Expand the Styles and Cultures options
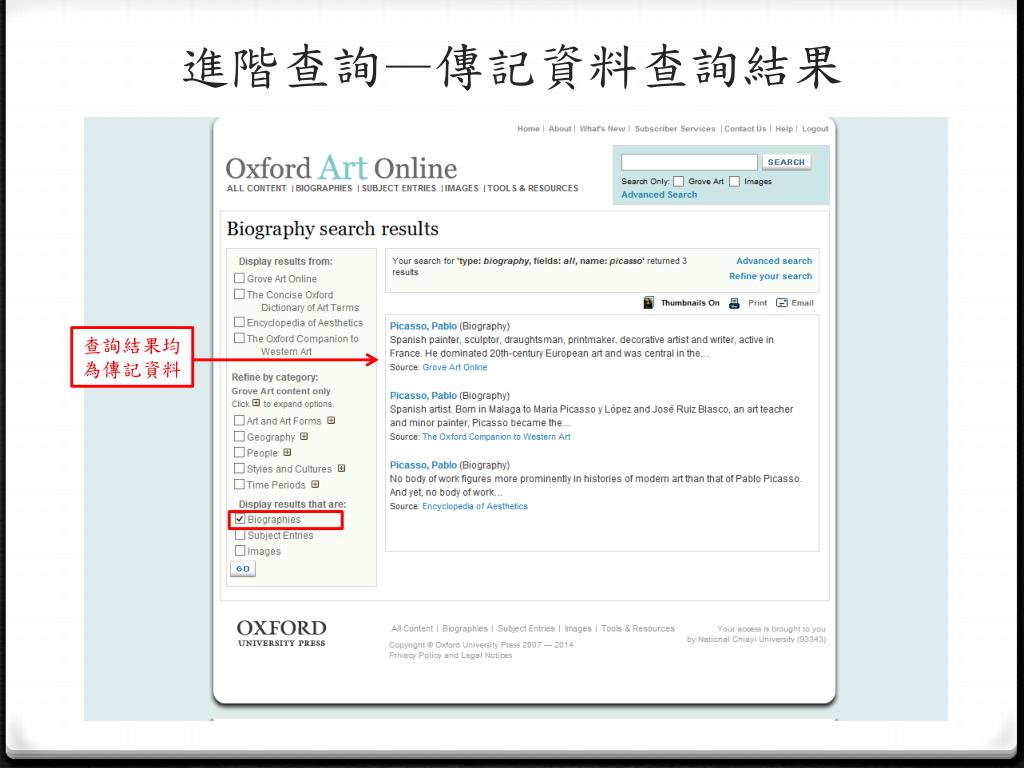This screenshot has width=1024, height=768. click(x=342, y=468)
